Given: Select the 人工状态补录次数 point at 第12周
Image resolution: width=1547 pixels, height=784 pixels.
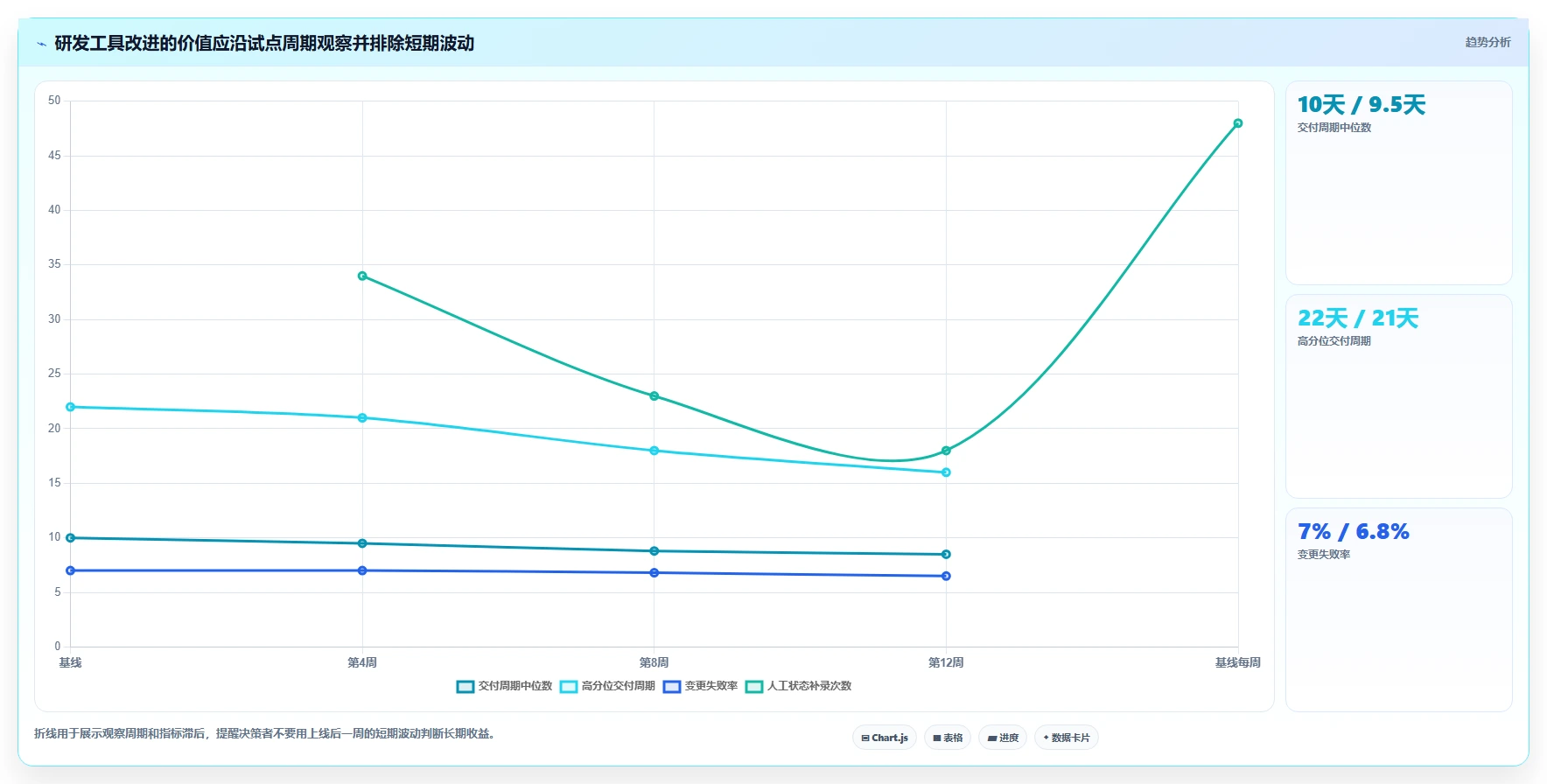Looking at the screenshot, I should [946, 451].
